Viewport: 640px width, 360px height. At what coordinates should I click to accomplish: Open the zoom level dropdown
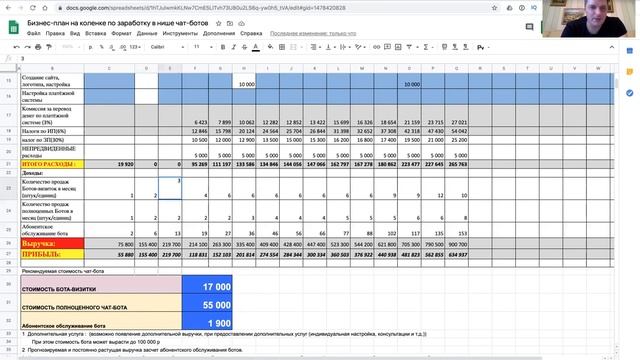point(70,47)
